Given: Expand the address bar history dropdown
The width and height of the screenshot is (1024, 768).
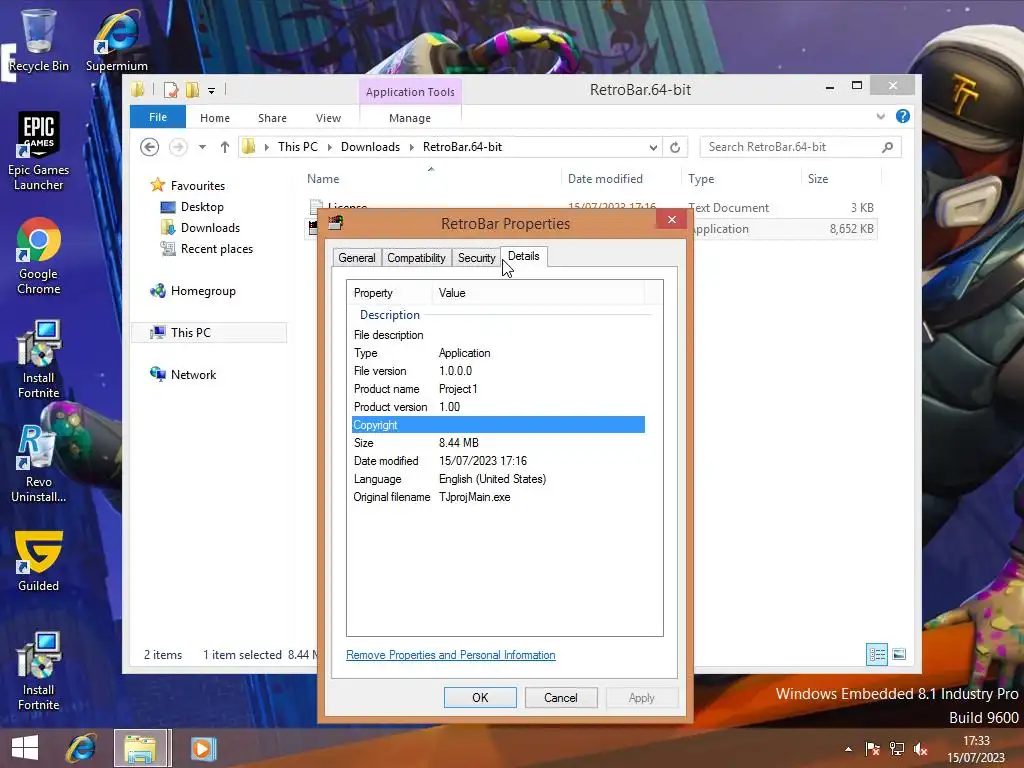Looking at the screenshot, I should point(653,148).
